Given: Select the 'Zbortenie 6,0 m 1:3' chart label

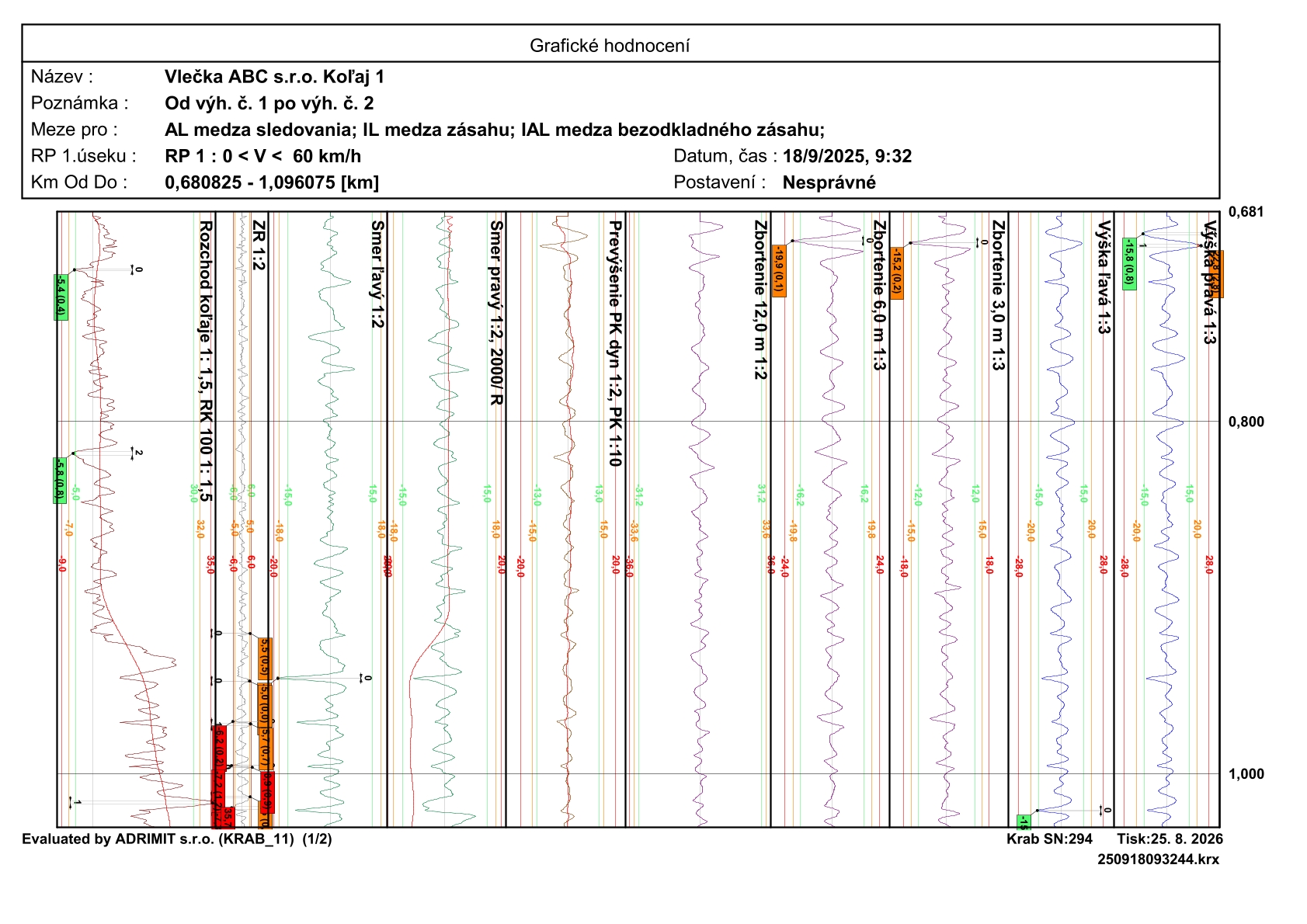Looking at the screenshot, I should [879, 295].
